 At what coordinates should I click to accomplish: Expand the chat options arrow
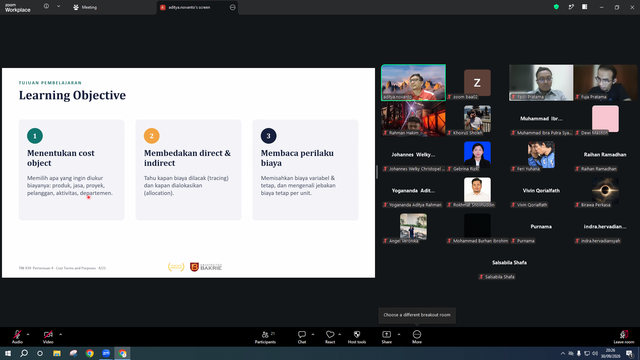click(313, 334)
